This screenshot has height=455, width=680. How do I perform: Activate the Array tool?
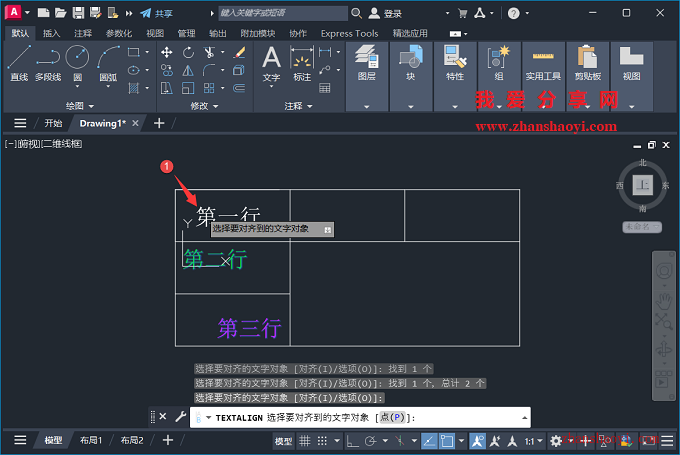[209, 88]
